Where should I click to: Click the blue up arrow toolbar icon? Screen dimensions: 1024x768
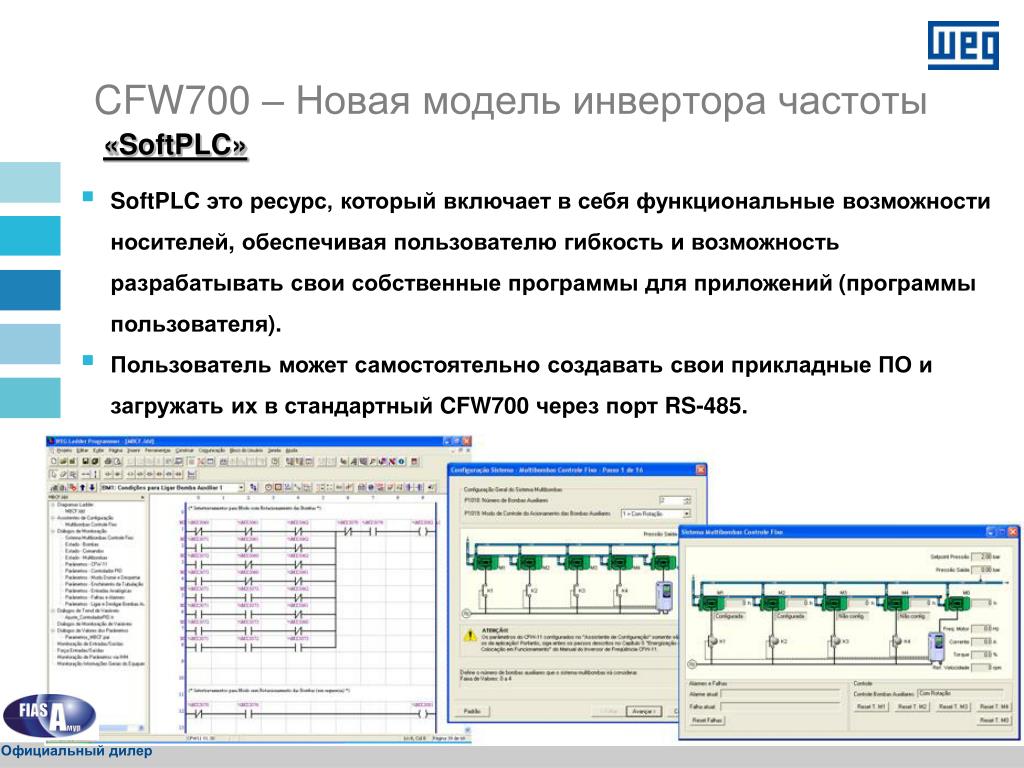tap(82, 487)
